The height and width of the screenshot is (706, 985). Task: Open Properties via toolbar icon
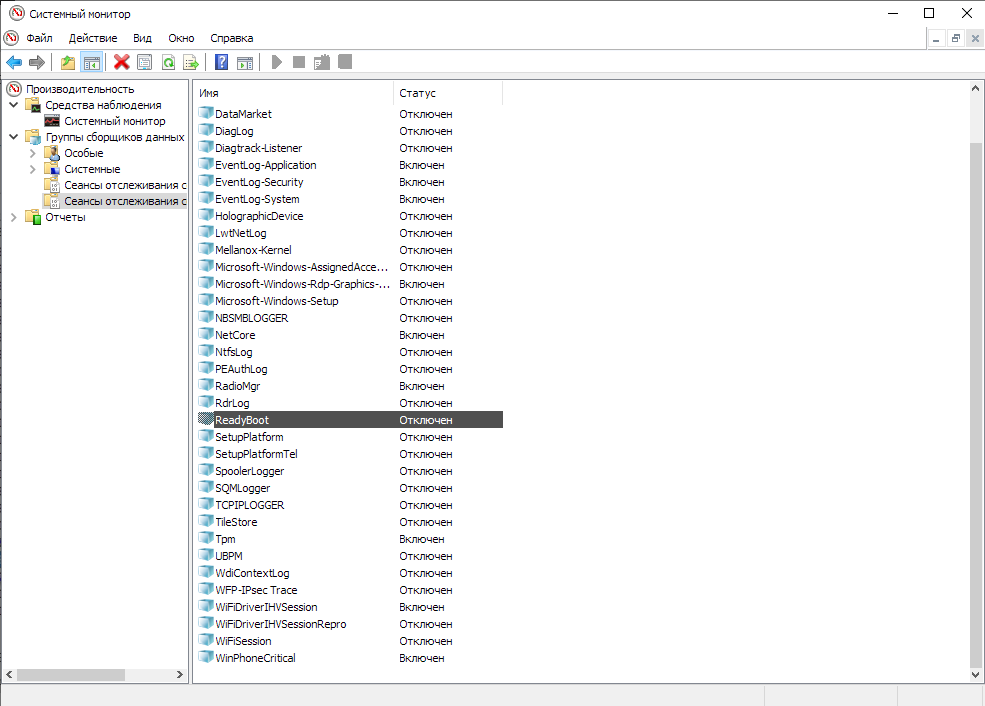(144, 62)
